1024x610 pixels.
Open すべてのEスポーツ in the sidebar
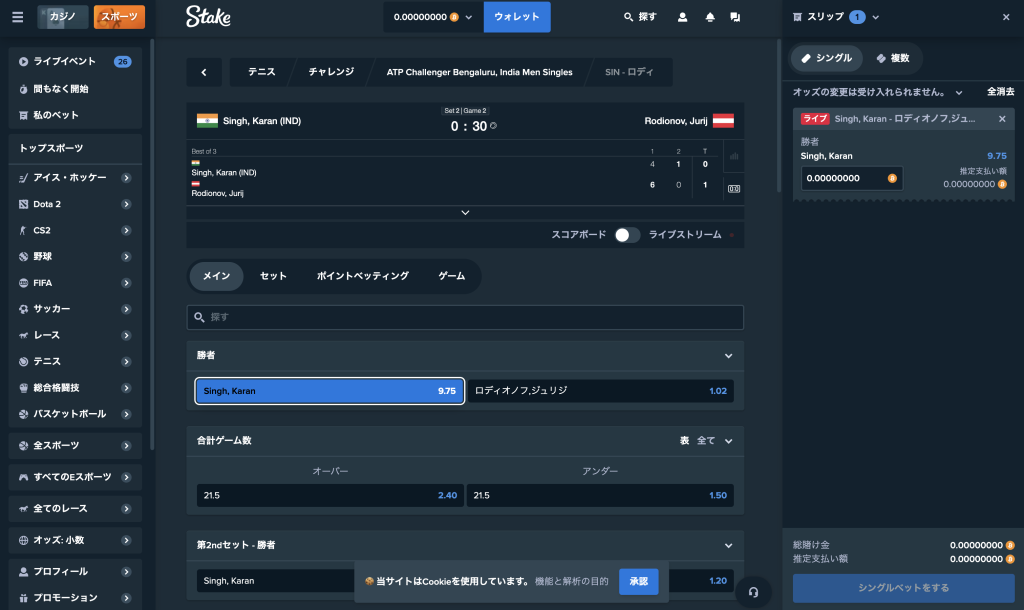pos(75,477)
